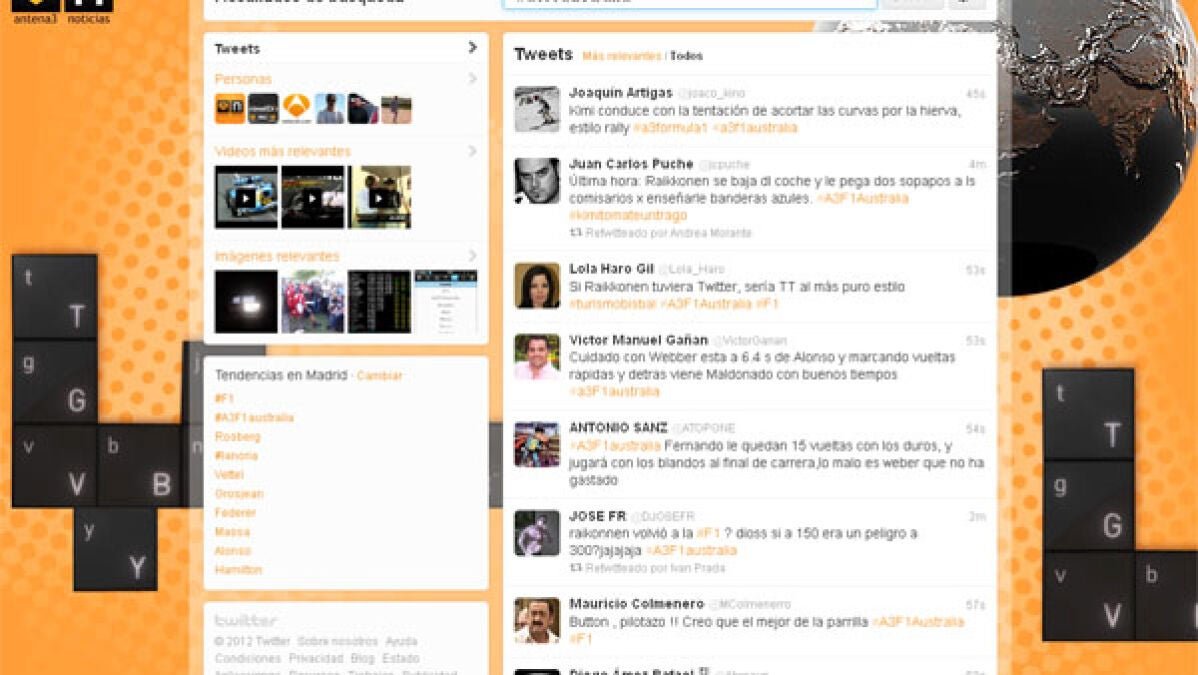Image resolution: width=1198 pixels, height=675 pixels.
Task: Click ANTONIO SANZ's avatar image
Action: [537, 444]
